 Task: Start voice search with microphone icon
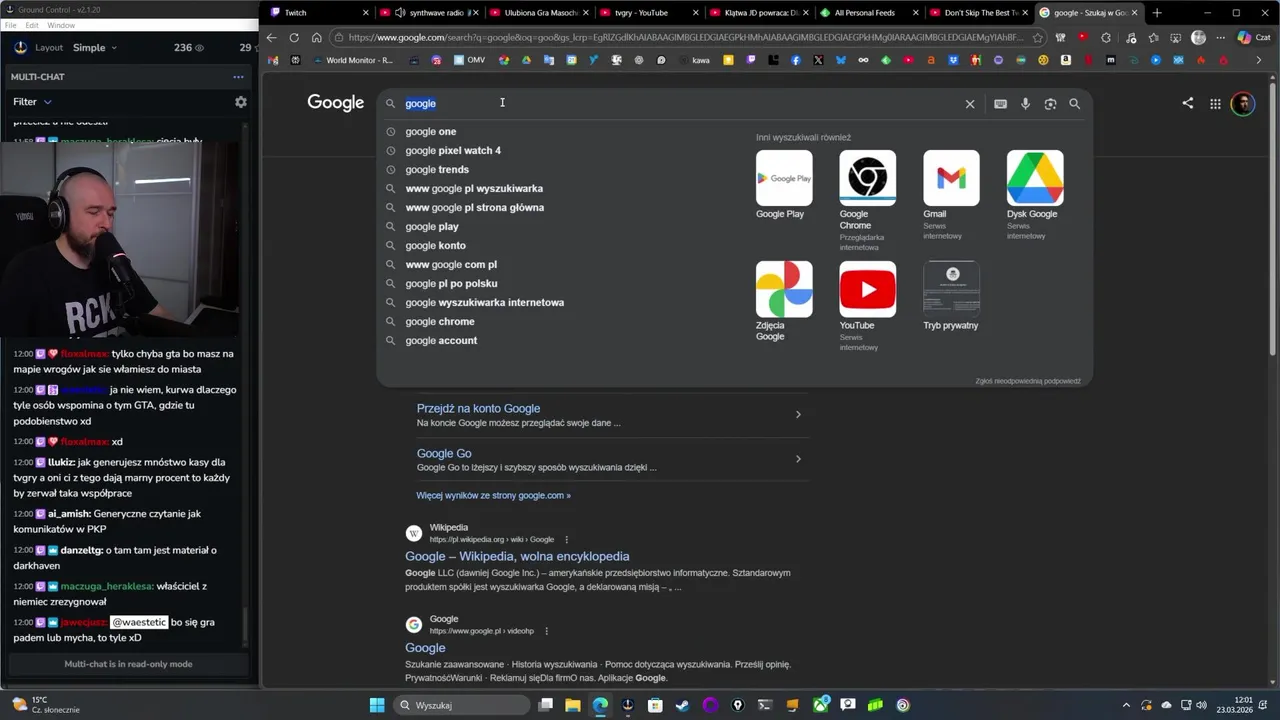[1025, 104]
